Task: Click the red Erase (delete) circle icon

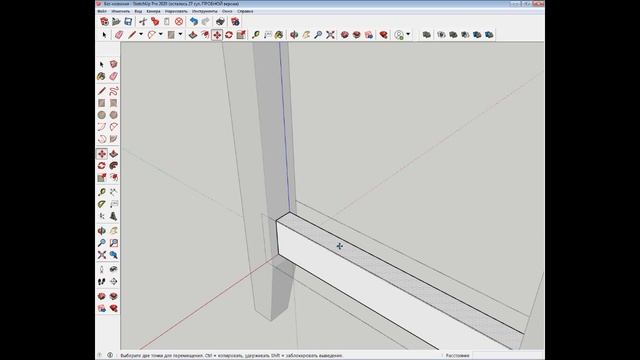Action: click(x=179, y=22)
